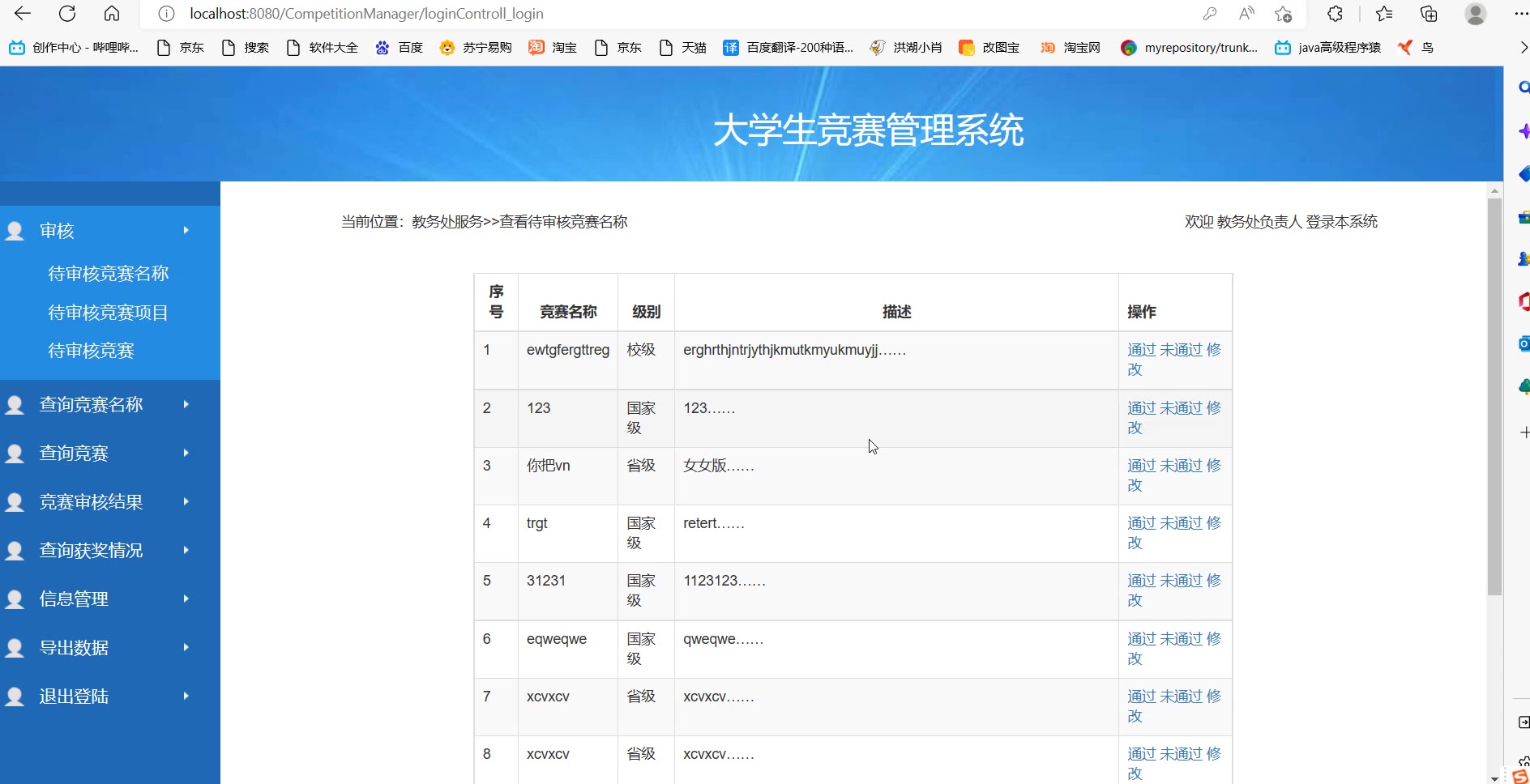1530x784 pixels.
Task: Expand the 竞赛审核结果 sidebar section
Action: coord(92,502)
